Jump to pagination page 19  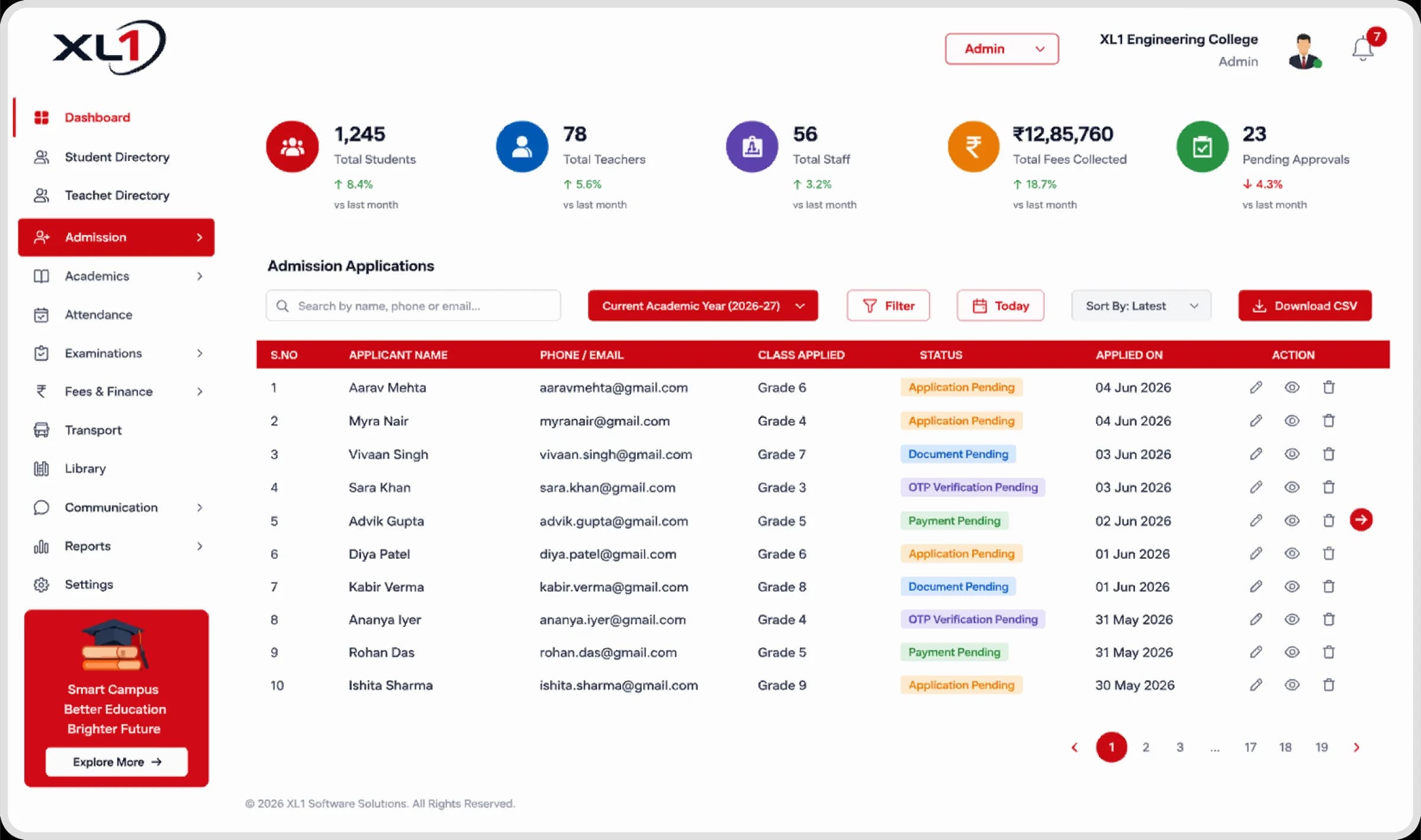point(1322,747)
